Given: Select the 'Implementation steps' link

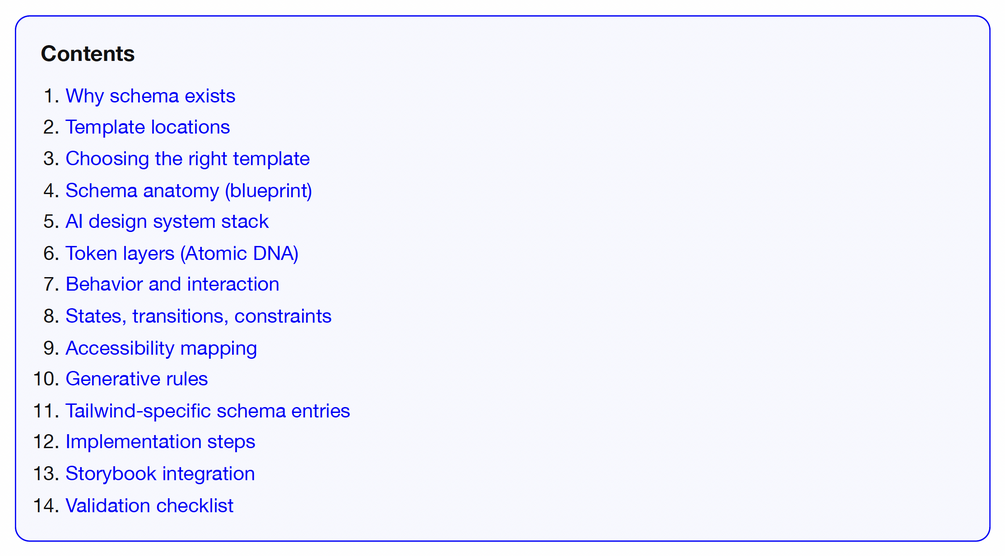Looking at the screenshot, I should coord(160,442).
